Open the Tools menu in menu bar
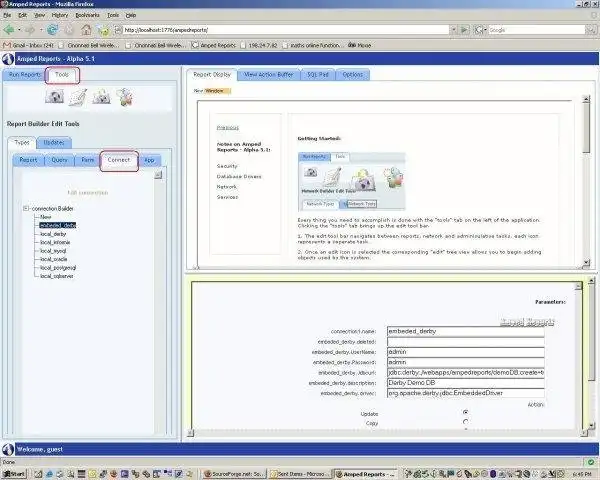 click(113, 15)
